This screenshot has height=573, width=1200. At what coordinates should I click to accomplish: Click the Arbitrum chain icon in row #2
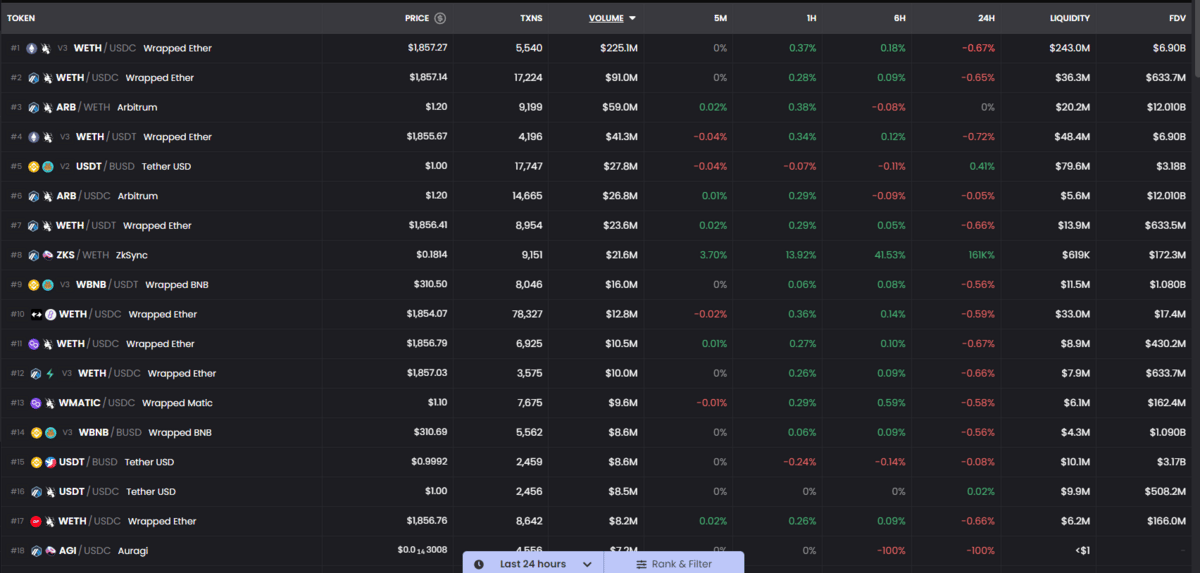[x=33, y=78]
